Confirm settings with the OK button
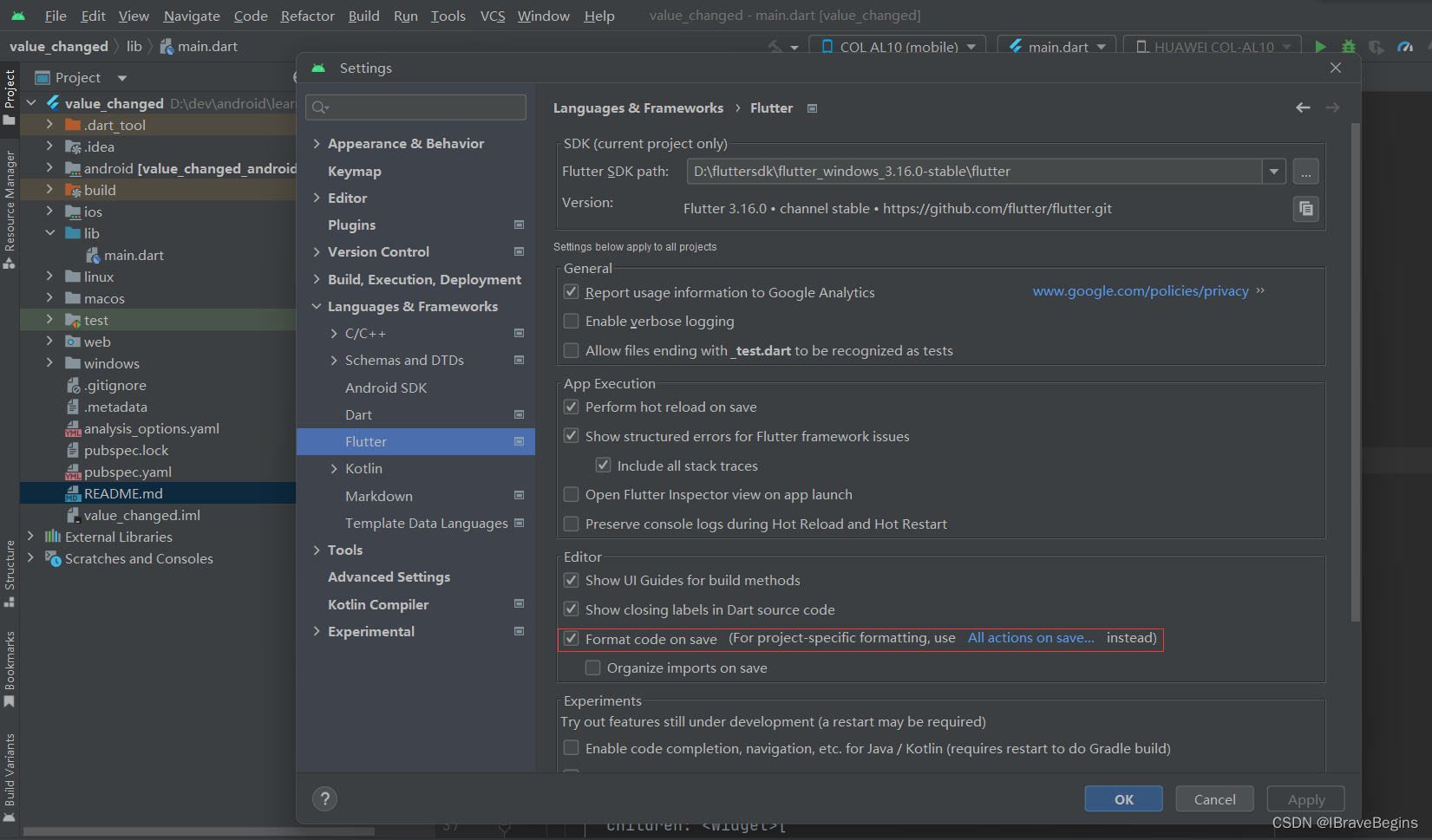 pyautogui.click(x=1123, y=799)
